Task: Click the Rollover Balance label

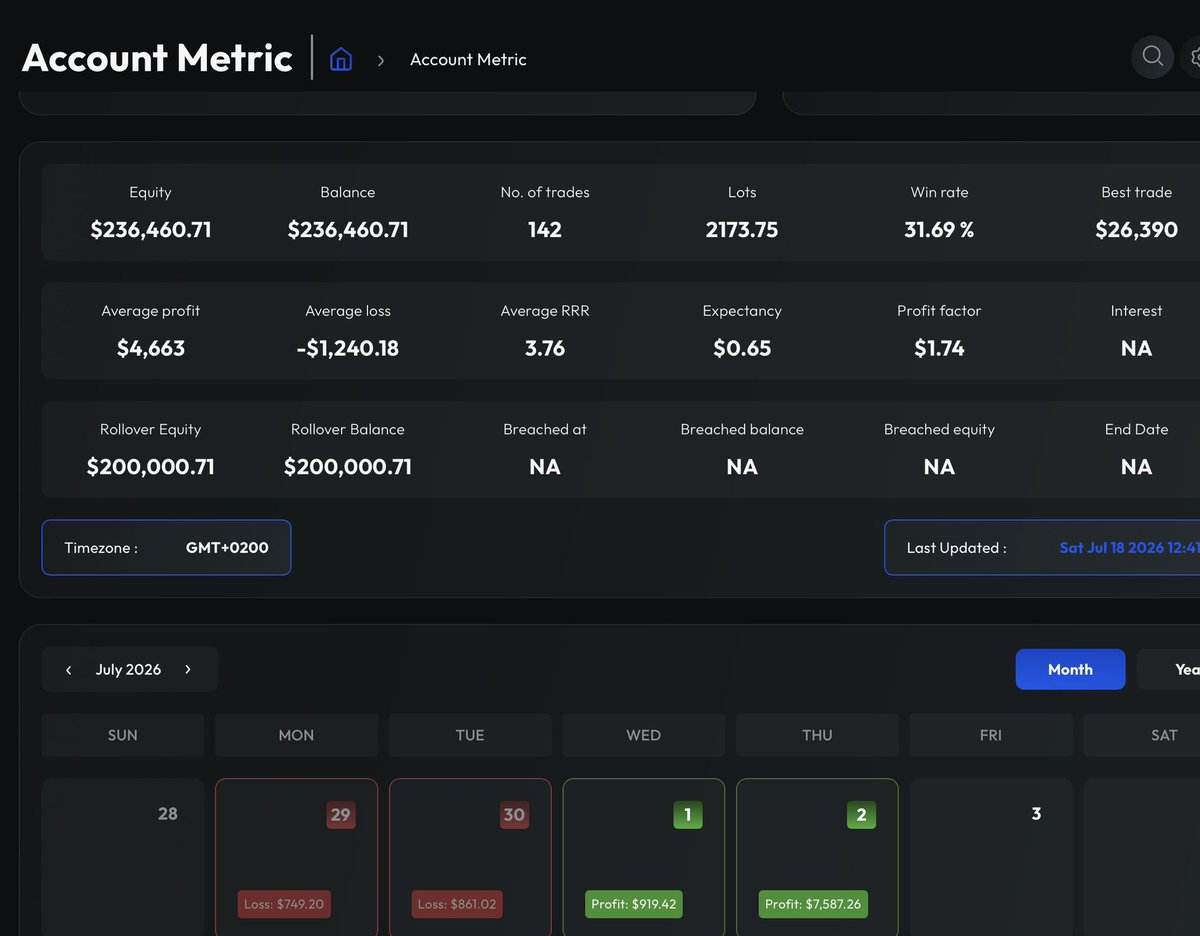Action: (348, 429)
